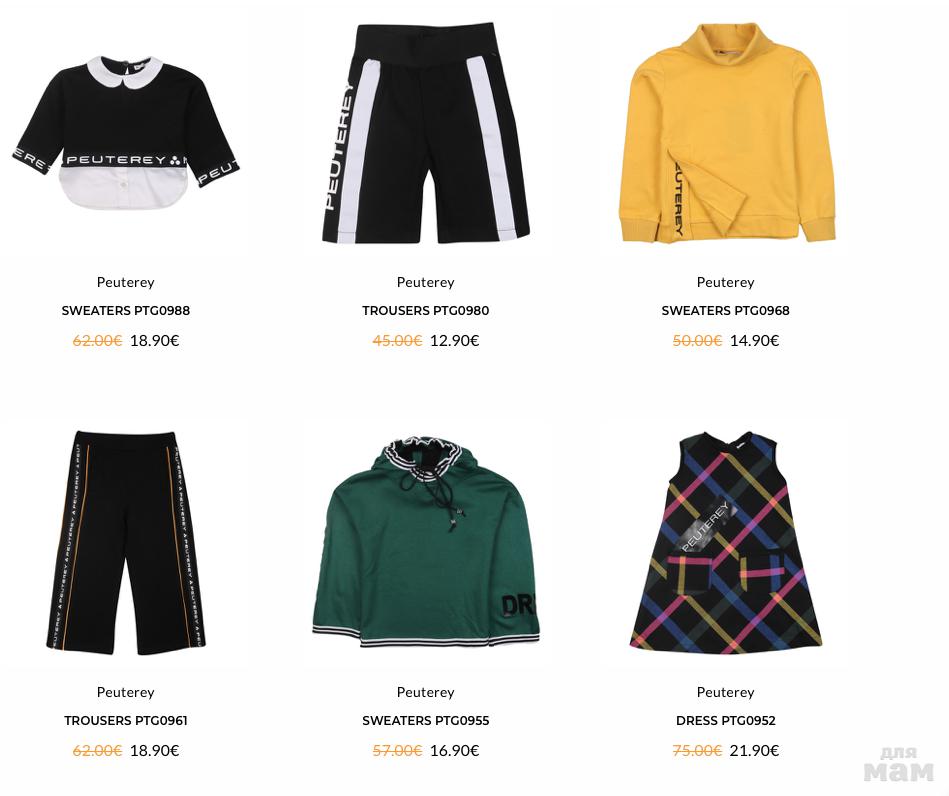Click the SWEATERS PTG0955 product title

pyautogui.click(x=425, y=720)
